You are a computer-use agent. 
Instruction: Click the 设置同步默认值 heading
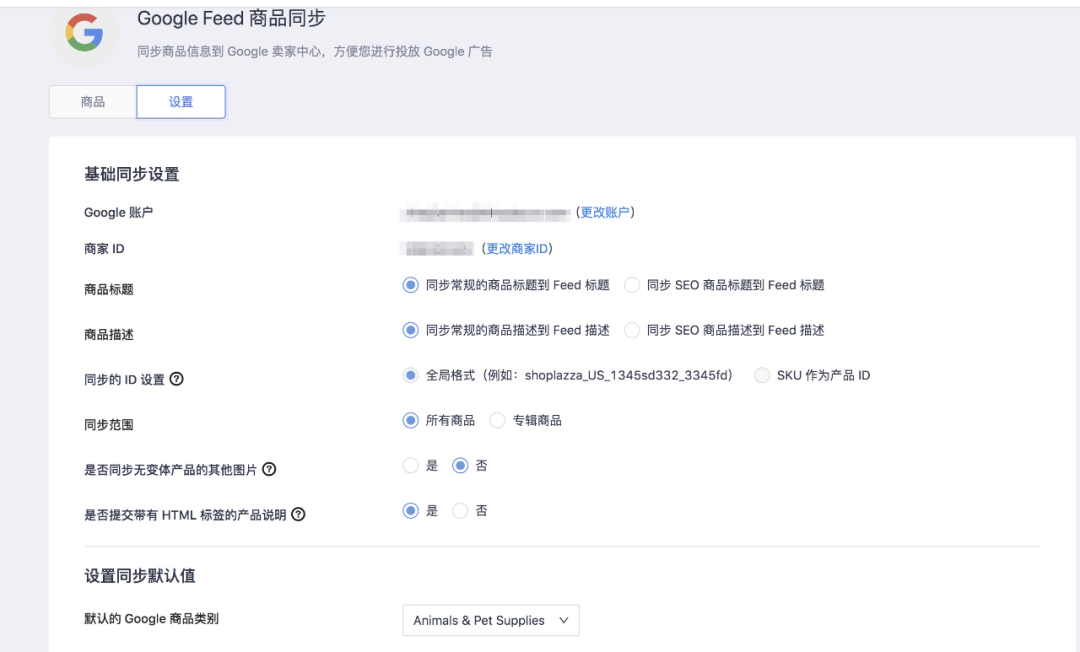[140, 576]
